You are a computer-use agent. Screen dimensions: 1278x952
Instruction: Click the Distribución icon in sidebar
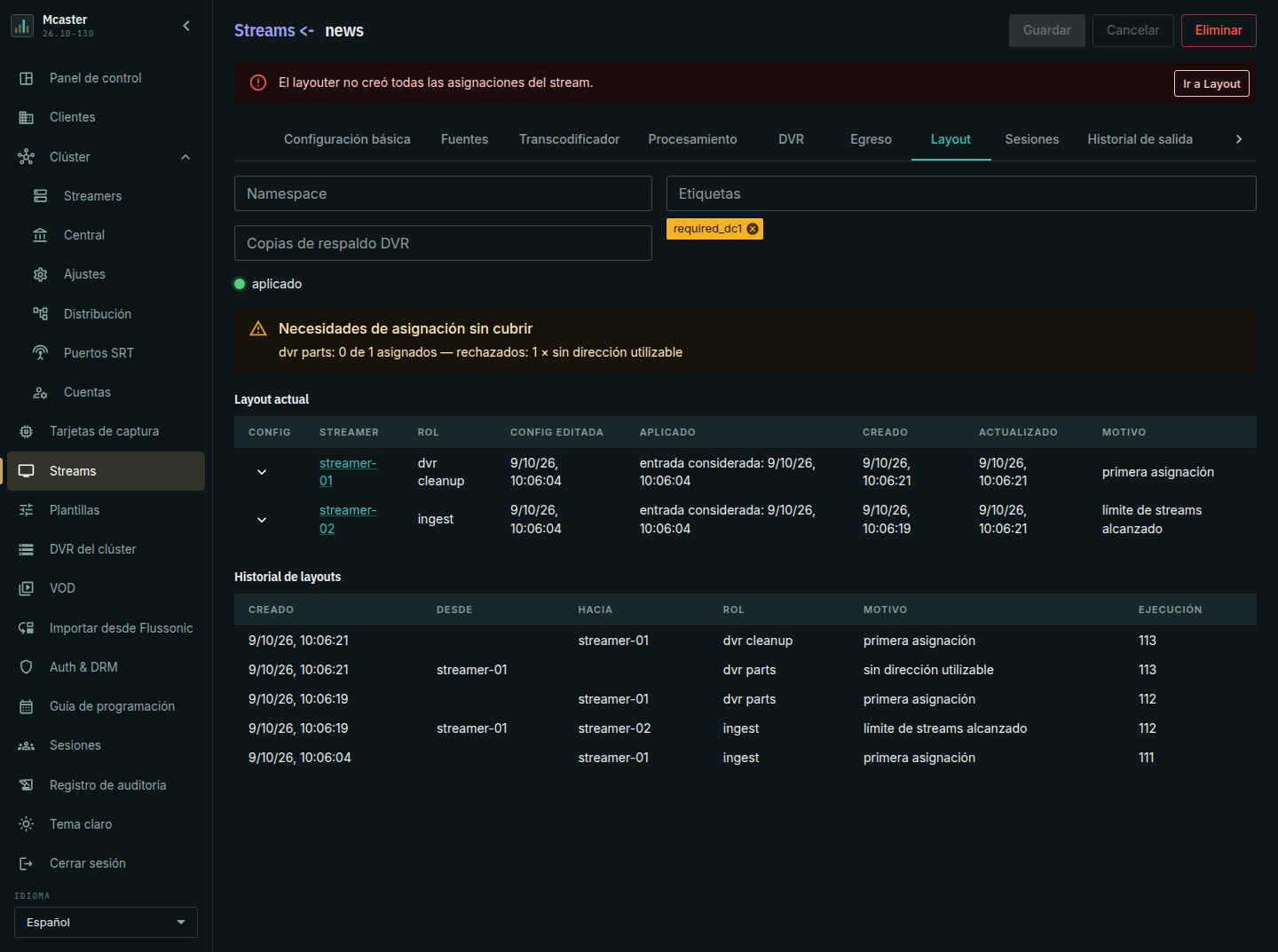[x=41, y=314]
